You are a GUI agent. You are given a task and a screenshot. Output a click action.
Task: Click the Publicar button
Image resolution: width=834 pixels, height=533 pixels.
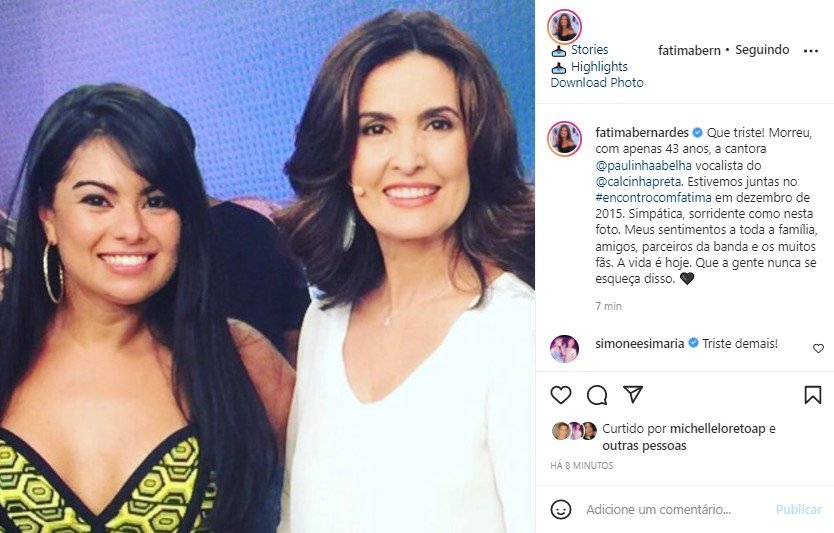799,510
